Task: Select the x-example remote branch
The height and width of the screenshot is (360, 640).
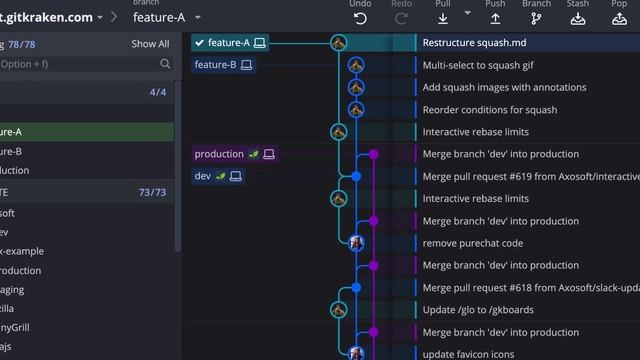Action: click(87, 251)
